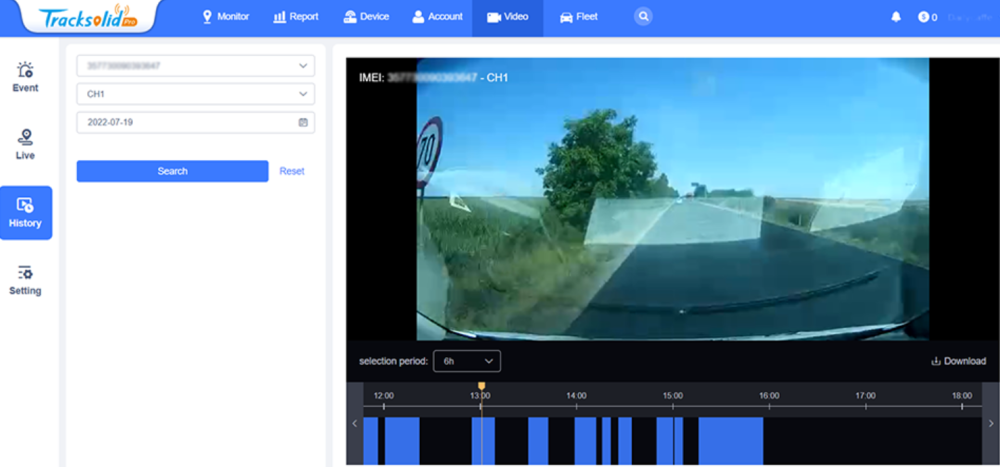
Task: Download the video recording
Action: pos(958,361)
